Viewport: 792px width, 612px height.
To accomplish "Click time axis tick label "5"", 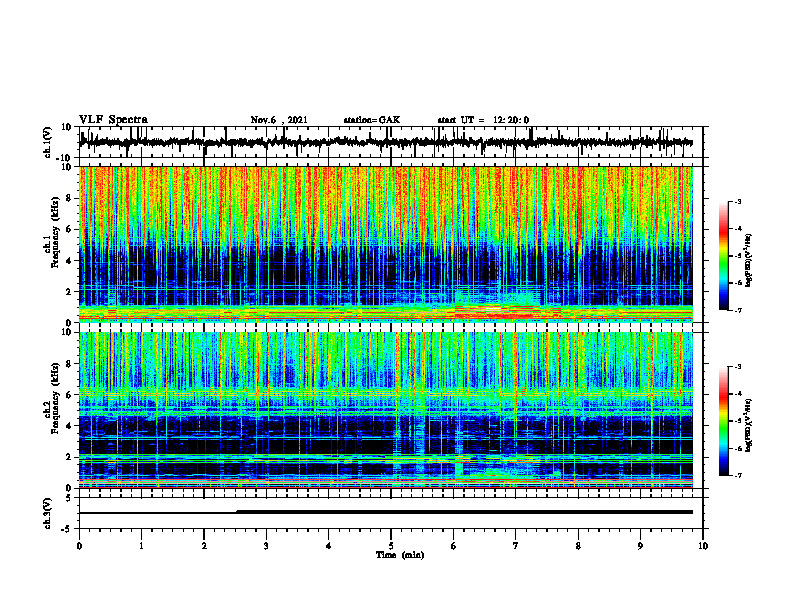I will (391, 546).
